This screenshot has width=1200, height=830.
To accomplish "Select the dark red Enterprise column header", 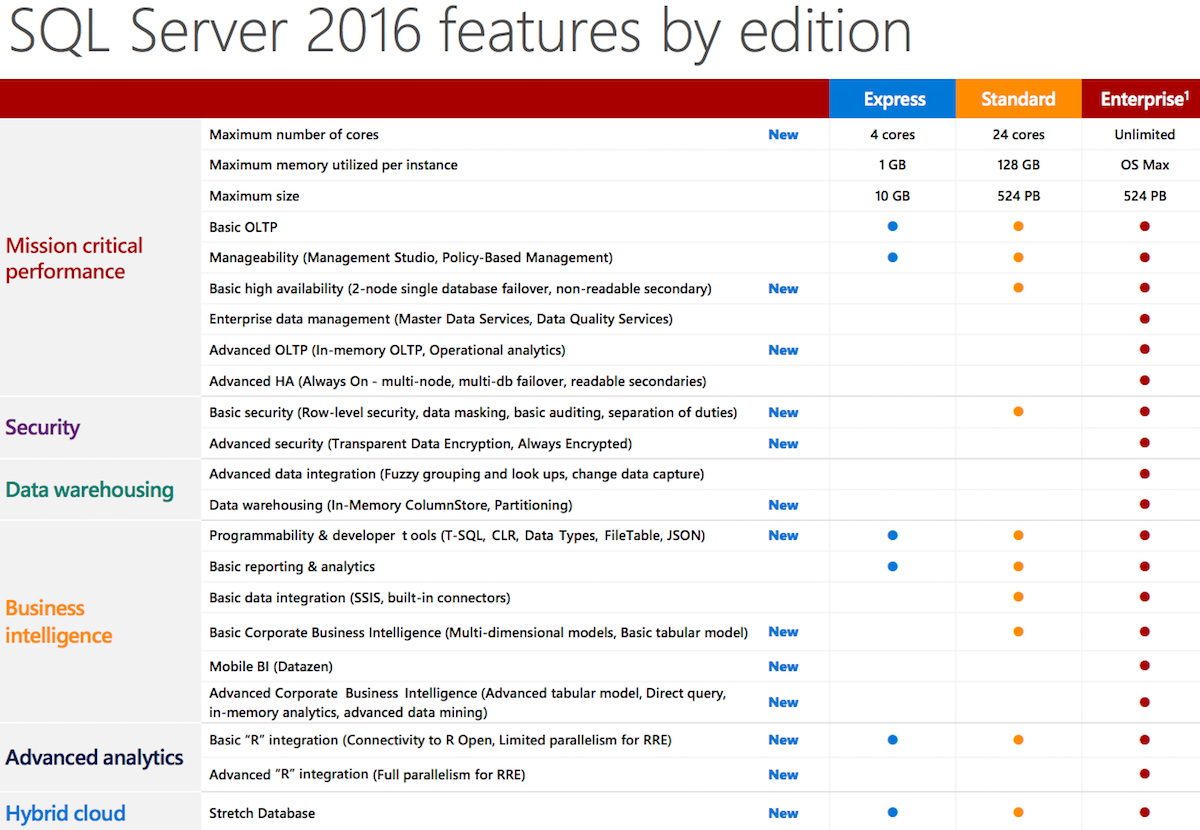I will [1141, 99].
